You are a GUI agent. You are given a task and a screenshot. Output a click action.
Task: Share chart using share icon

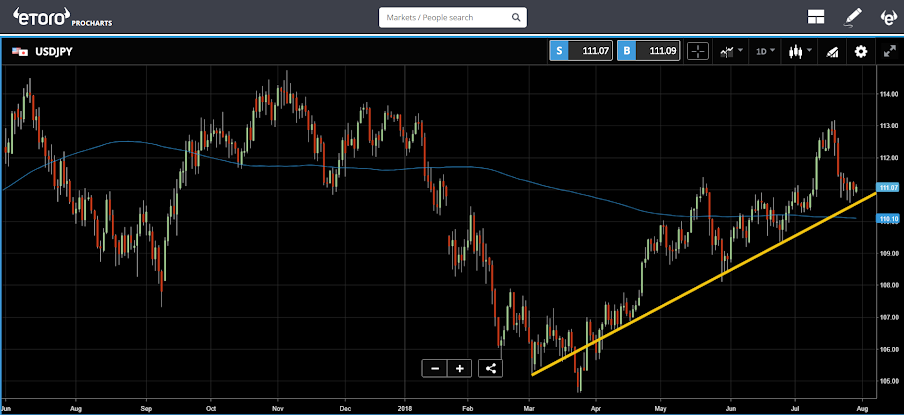pyautogui.click(x=491, y=368)
